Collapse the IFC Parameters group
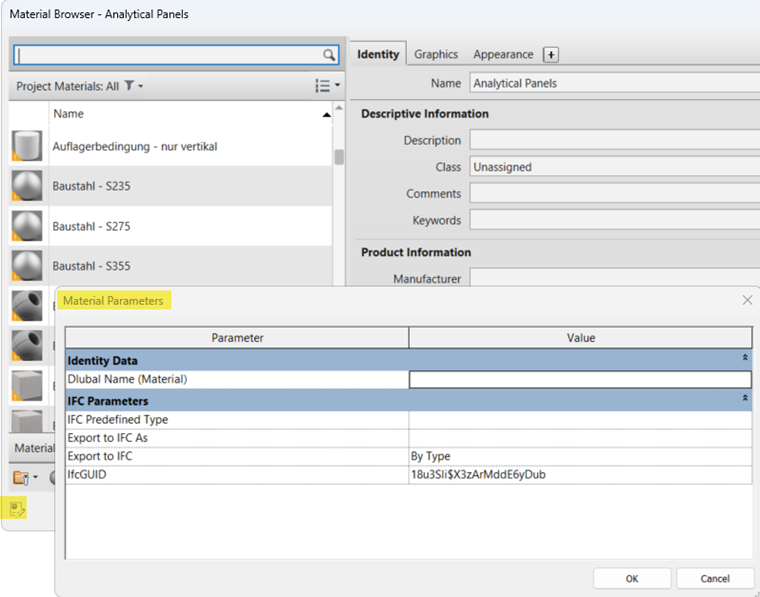Screen dimensions: 760x597 745,398
